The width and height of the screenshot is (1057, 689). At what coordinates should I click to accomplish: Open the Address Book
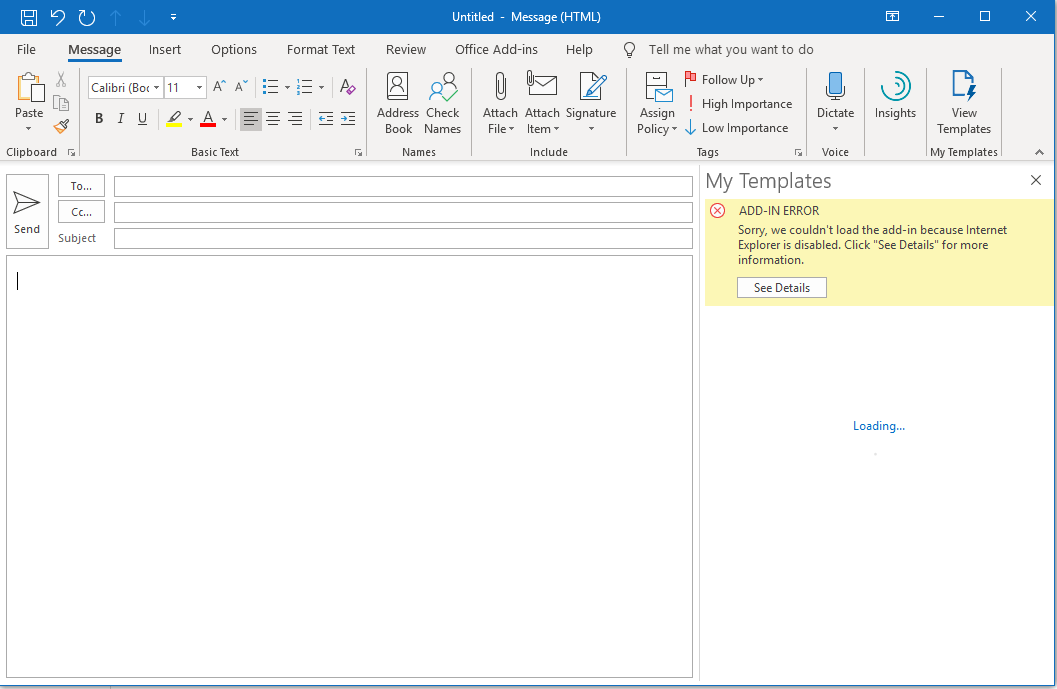tap(398, 103)
